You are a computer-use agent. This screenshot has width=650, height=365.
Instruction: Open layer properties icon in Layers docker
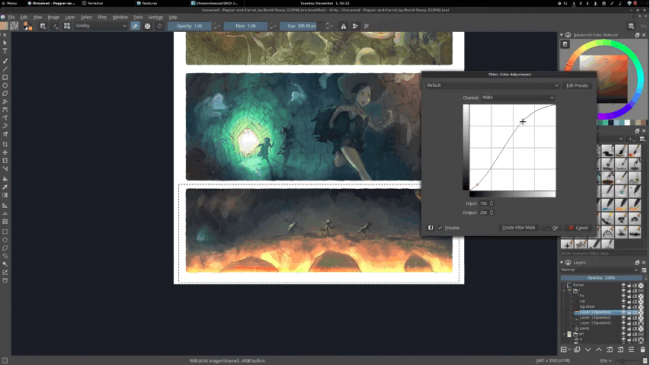(x=631, y=350)
